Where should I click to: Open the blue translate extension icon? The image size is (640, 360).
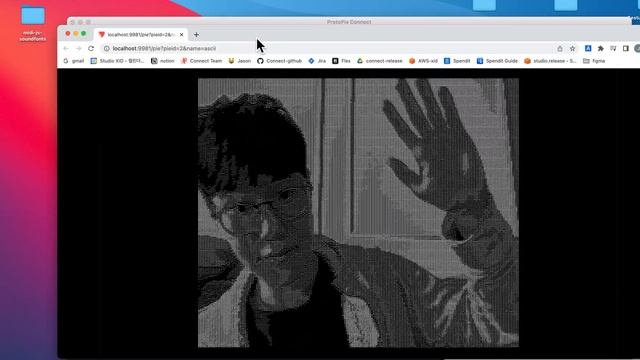(588, 49)
